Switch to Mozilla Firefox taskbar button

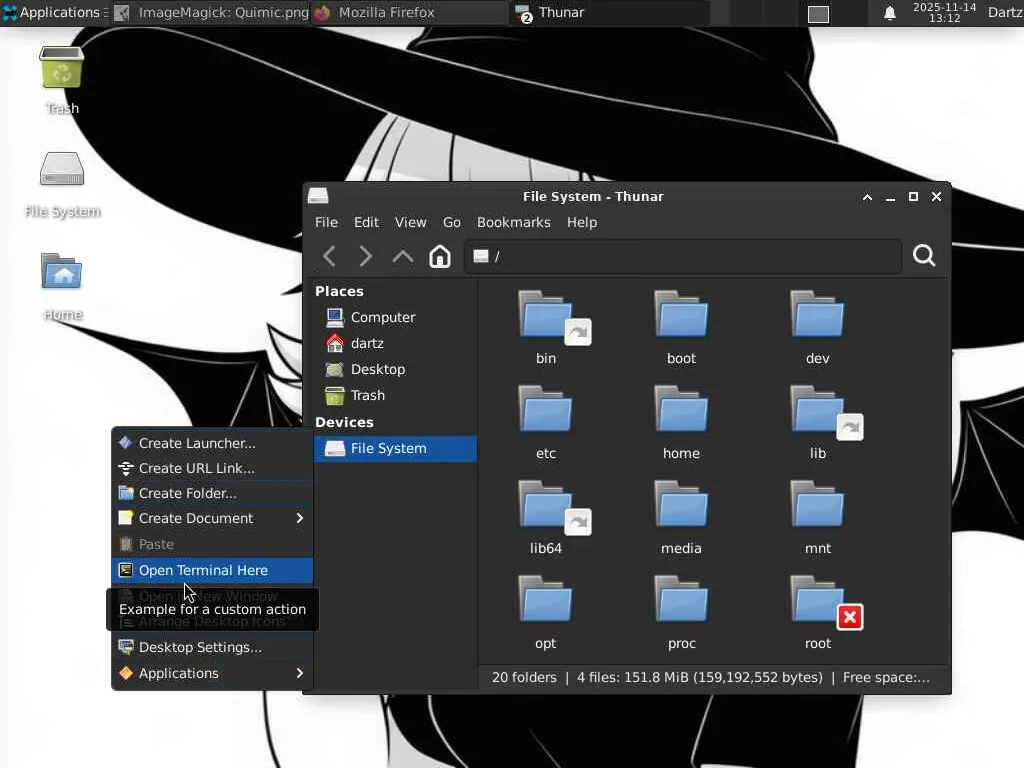click(x=385, y=13)
